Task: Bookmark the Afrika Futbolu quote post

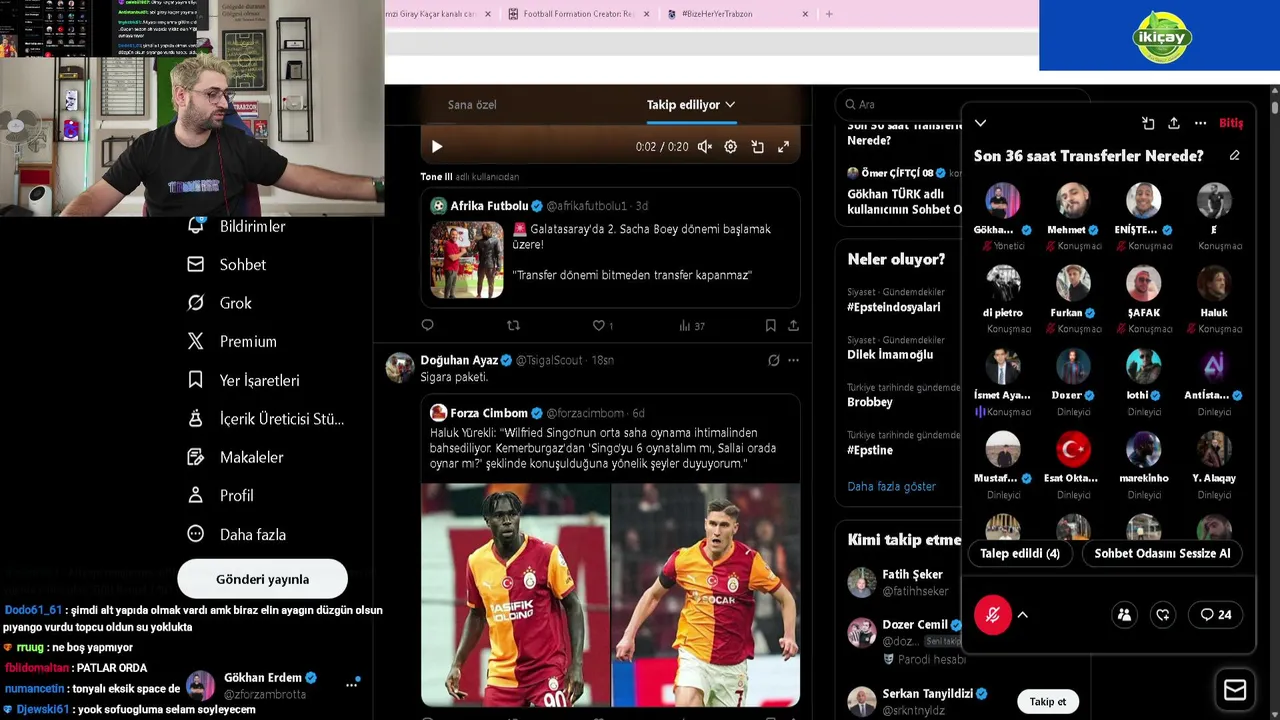Action: coord(770,325)
